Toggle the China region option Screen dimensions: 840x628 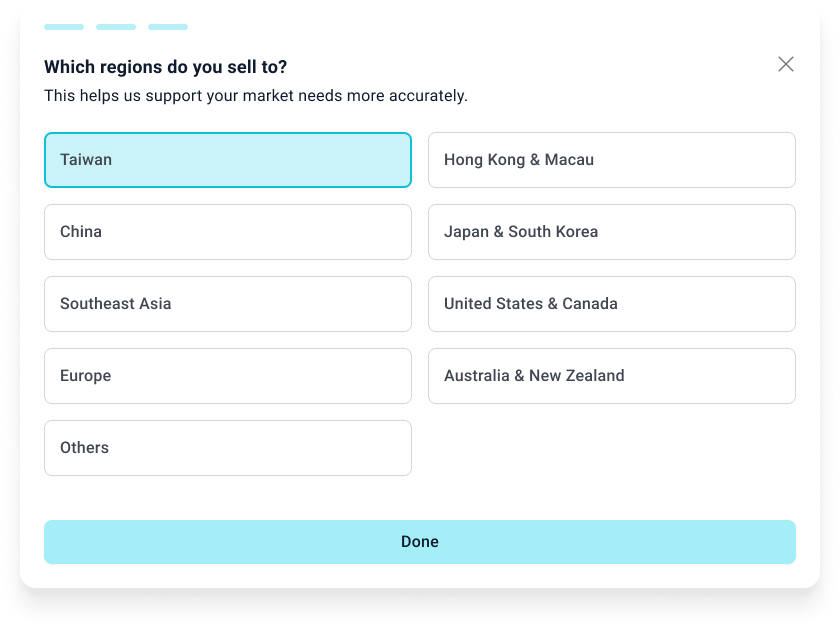coord(227,232)
